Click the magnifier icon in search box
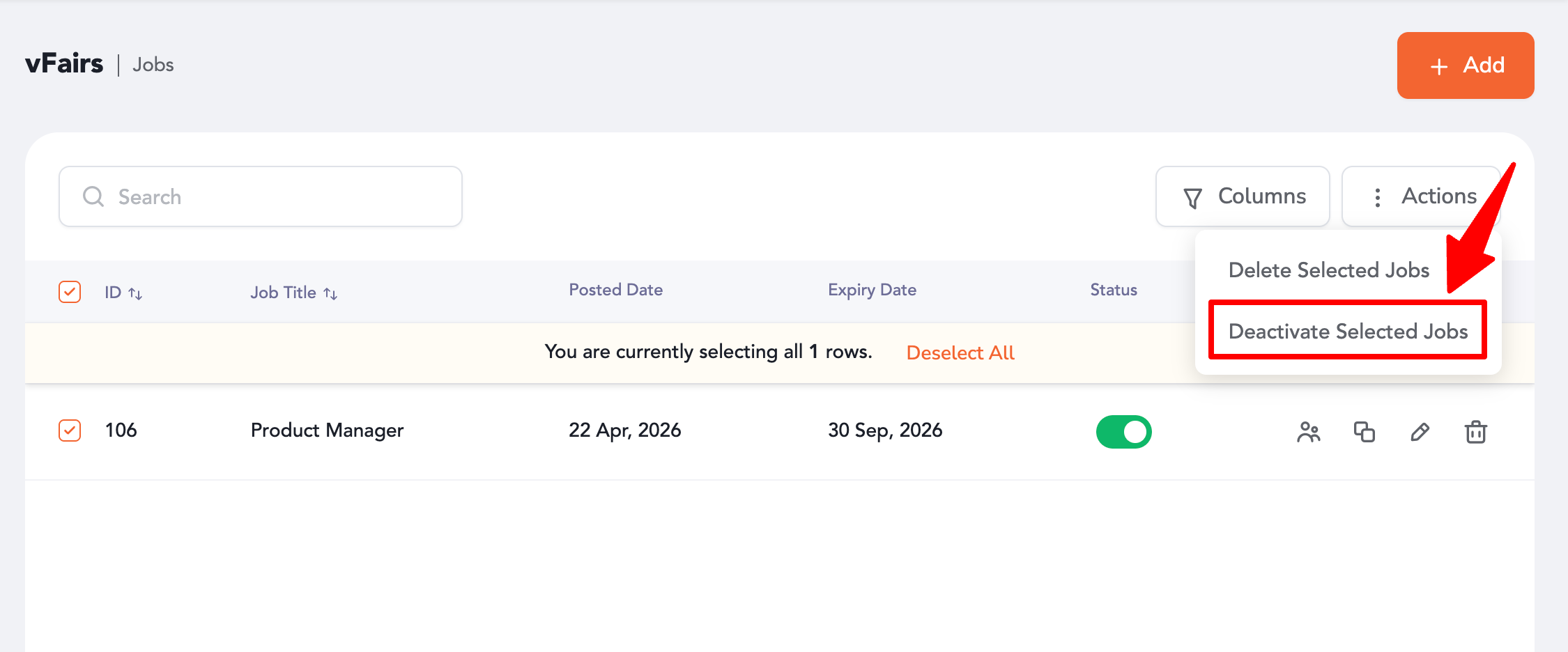 (93, 197)
